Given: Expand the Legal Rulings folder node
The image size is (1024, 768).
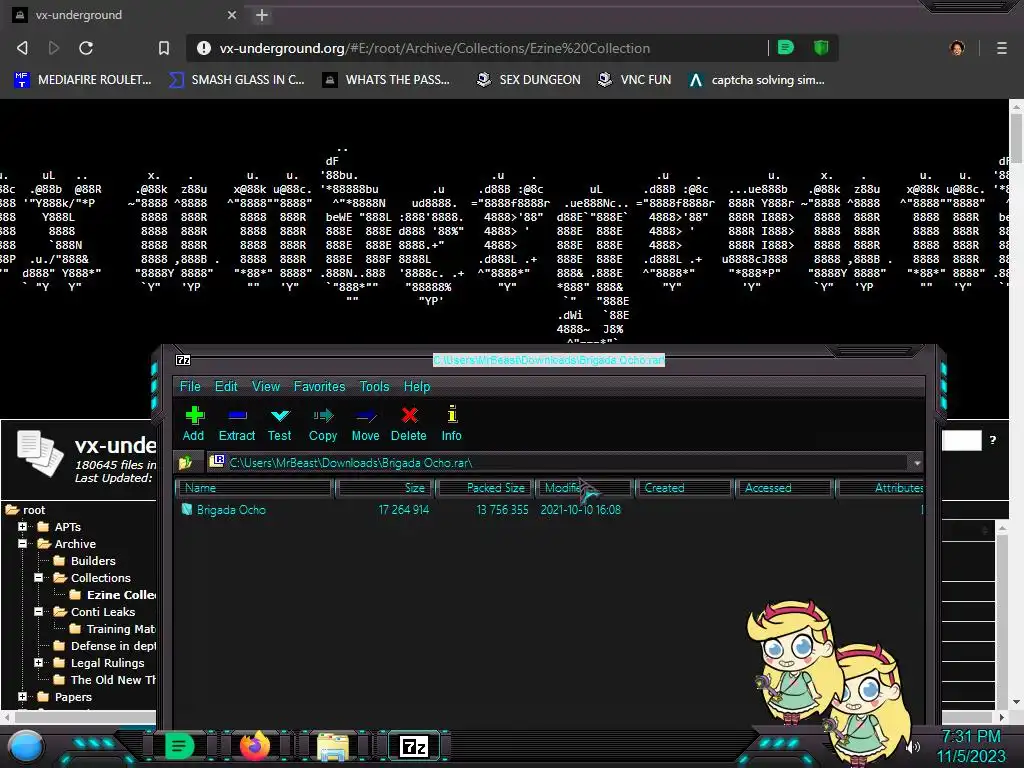Looking at the screenshot, I should click(x=39, y=662).
